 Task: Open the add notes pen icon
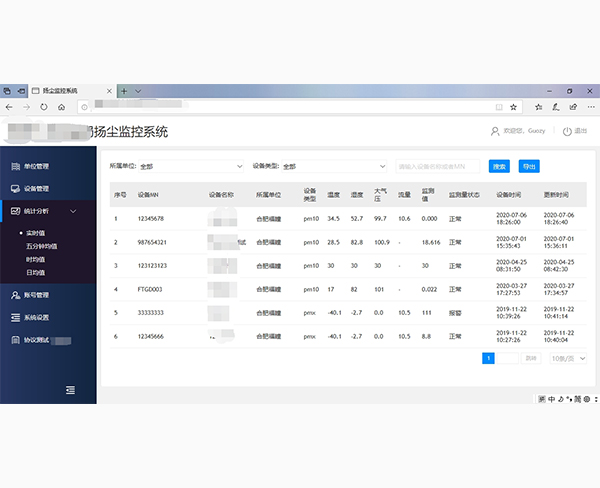click(x=556, y=107)
